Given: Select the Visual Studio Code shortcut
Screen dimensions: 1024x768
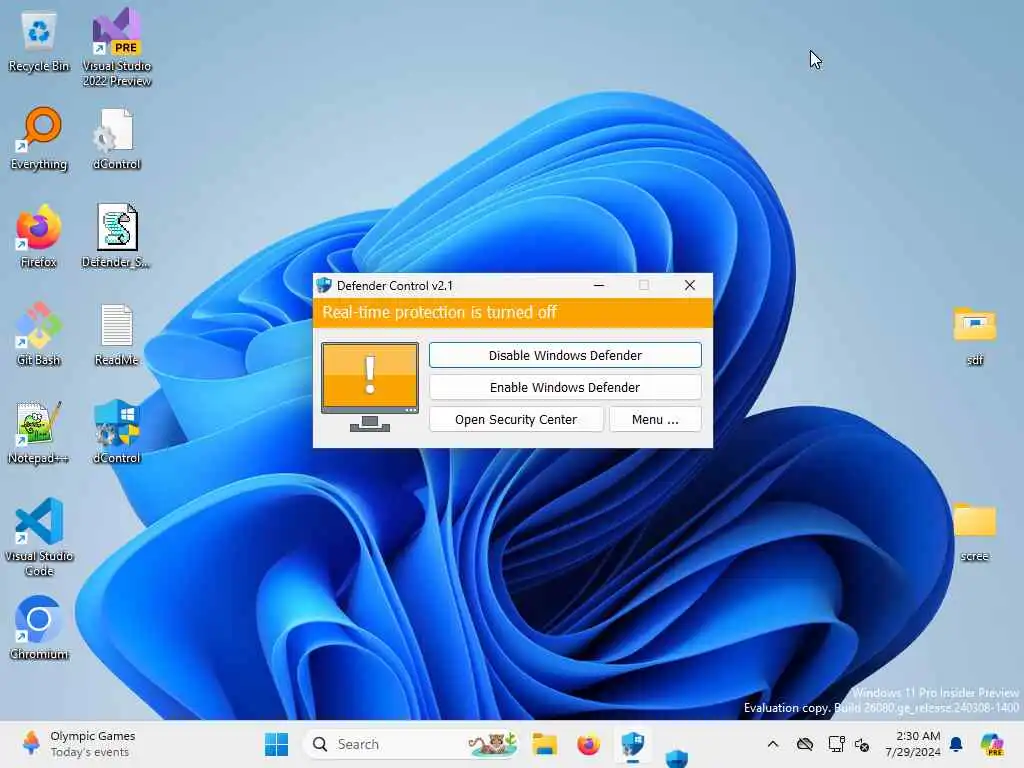Looking at the screenshot, I should 39,537.
